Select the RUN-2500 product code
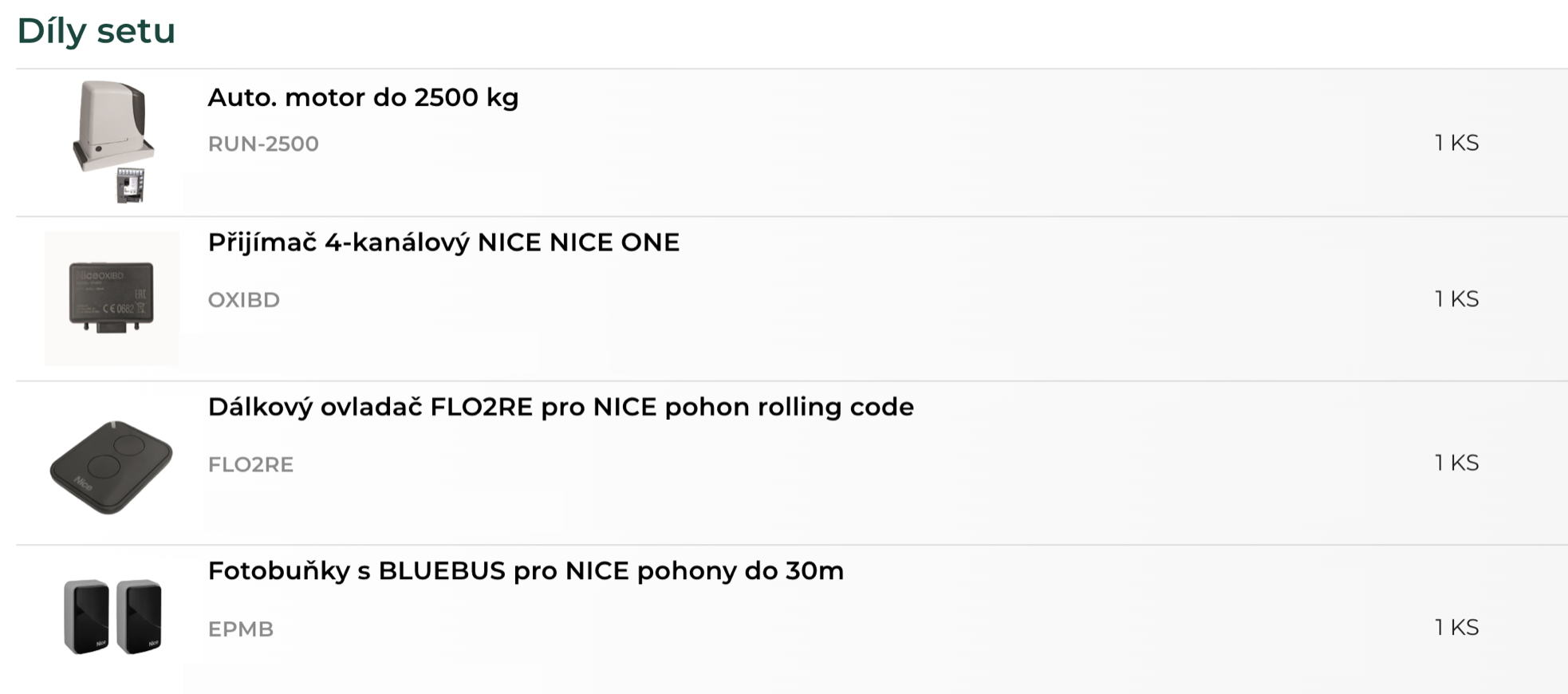This screenshot has height=694, width=1568. click(263, 144)
